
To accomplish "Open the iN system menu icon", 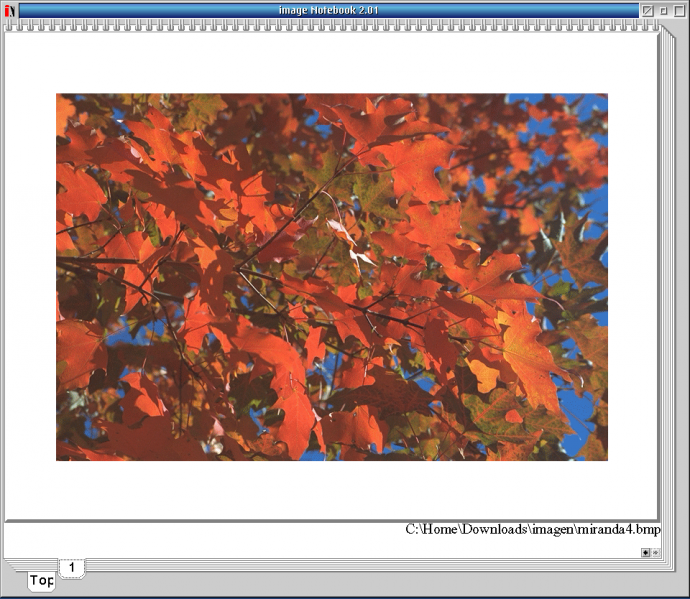I will (10, 11).
